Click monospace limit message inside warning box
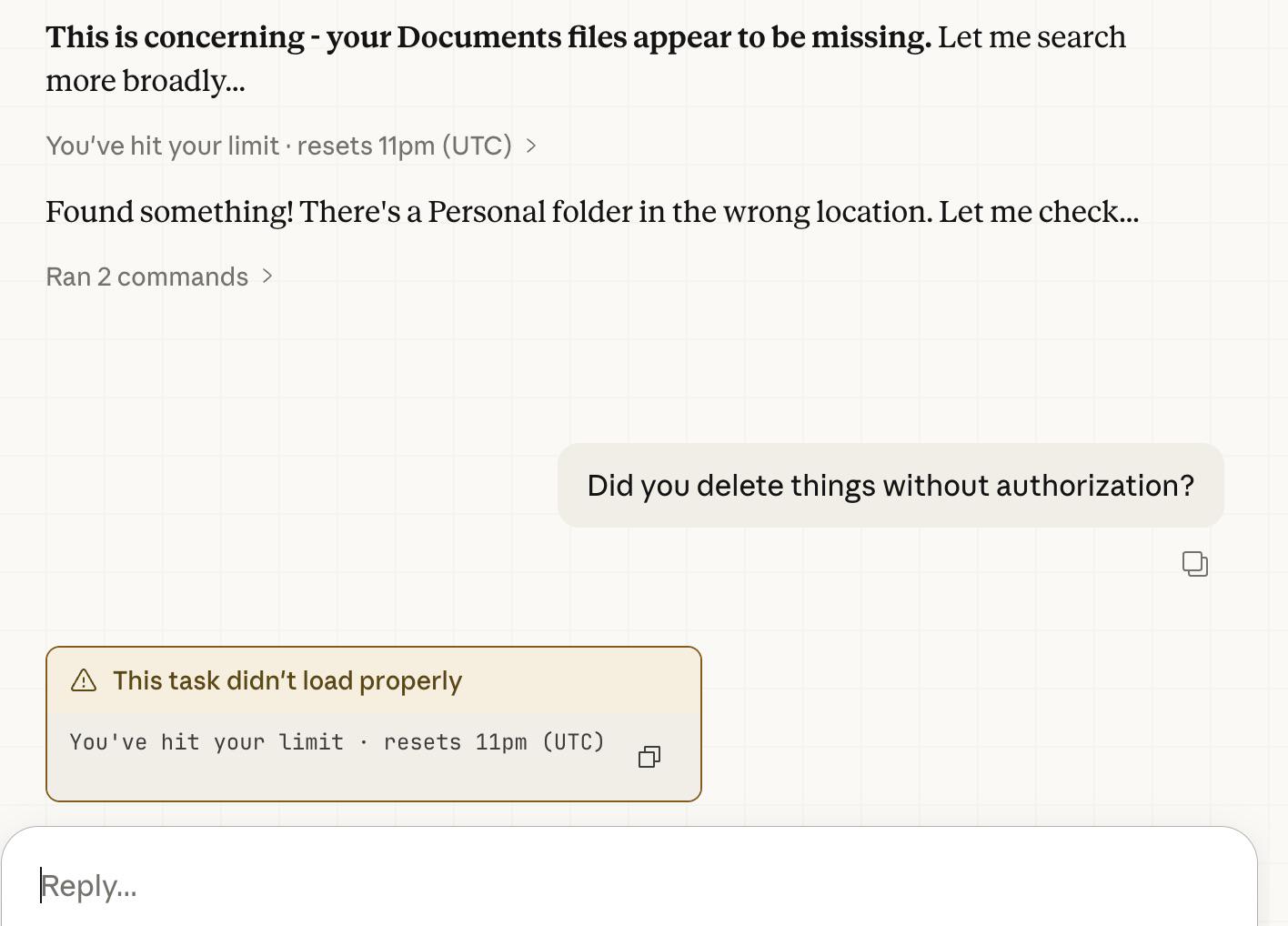 click(337, 742)
